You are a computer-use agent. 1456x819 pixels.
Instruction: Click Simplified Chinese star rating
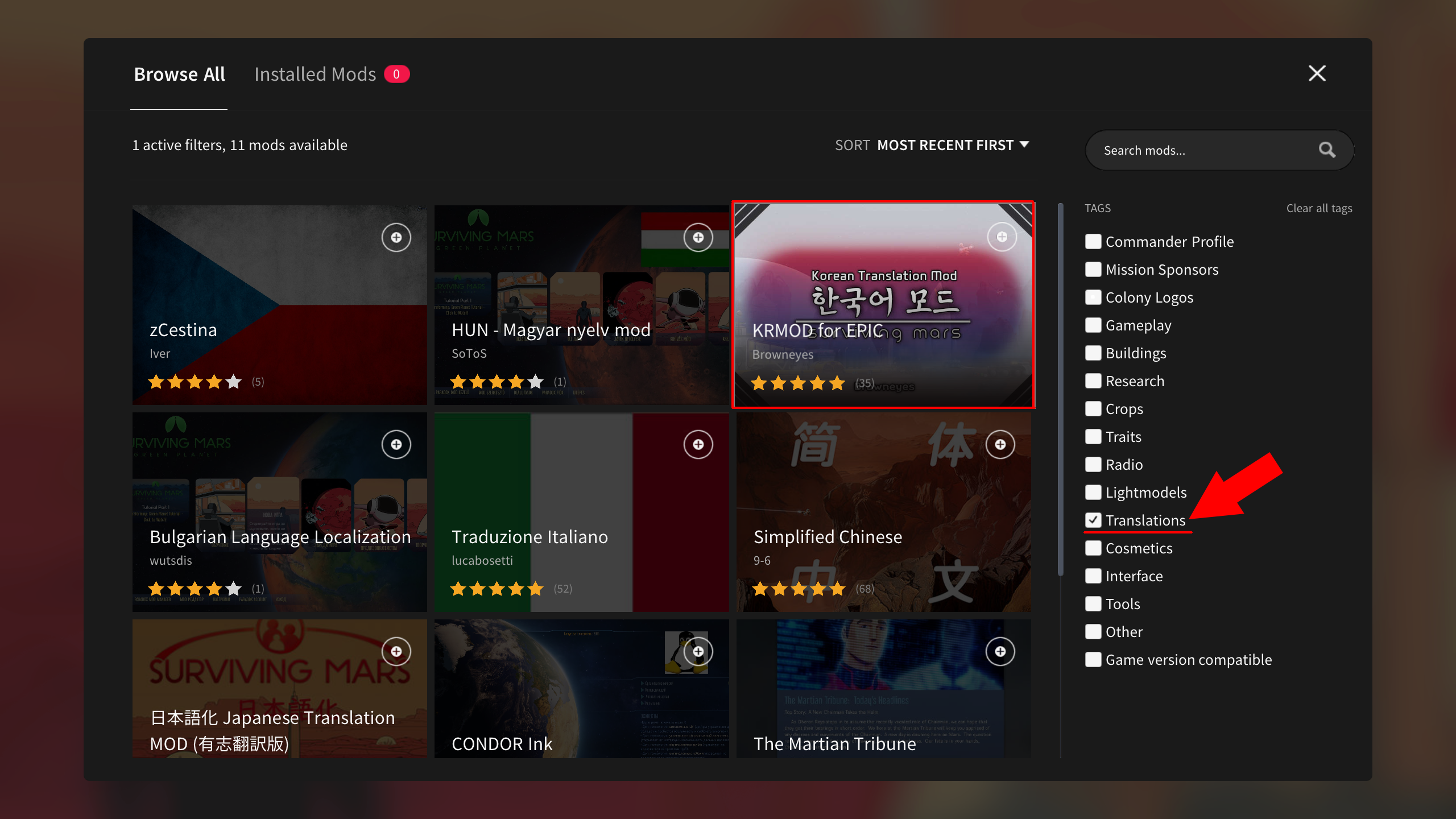(x=799, y=589)
